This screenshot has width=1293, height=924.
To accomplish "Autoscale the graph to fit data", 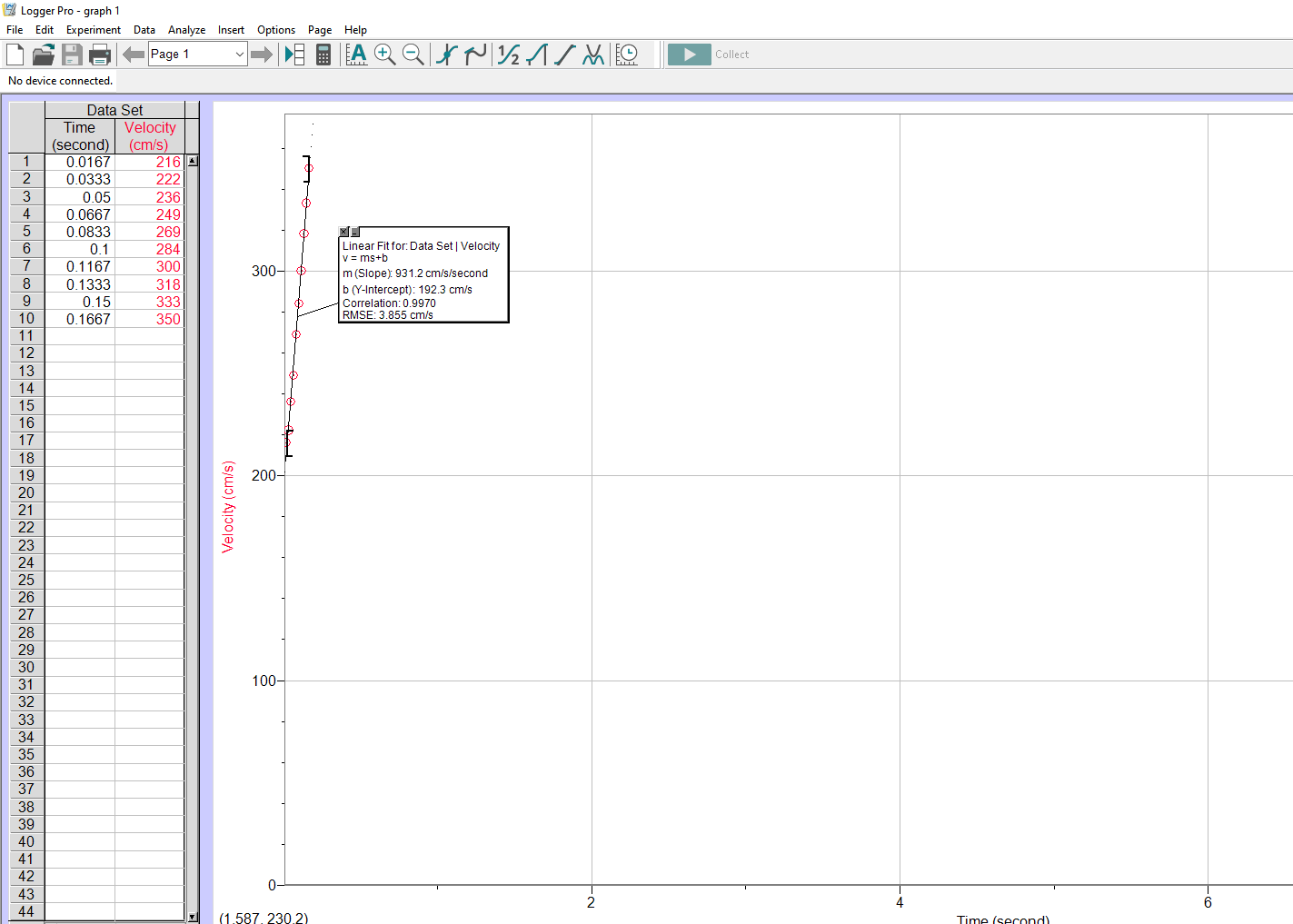I will [357, 54].
